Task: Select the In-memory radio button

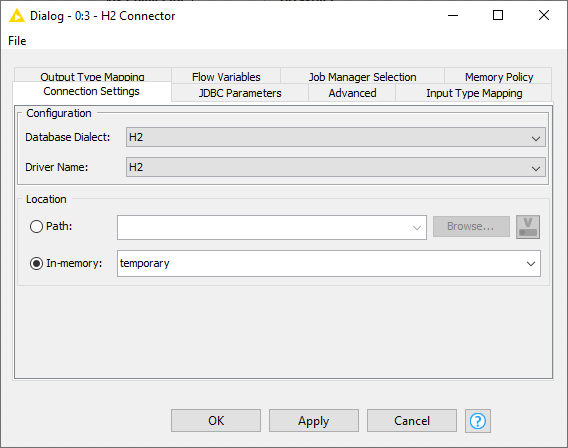Action: (36, 263)
